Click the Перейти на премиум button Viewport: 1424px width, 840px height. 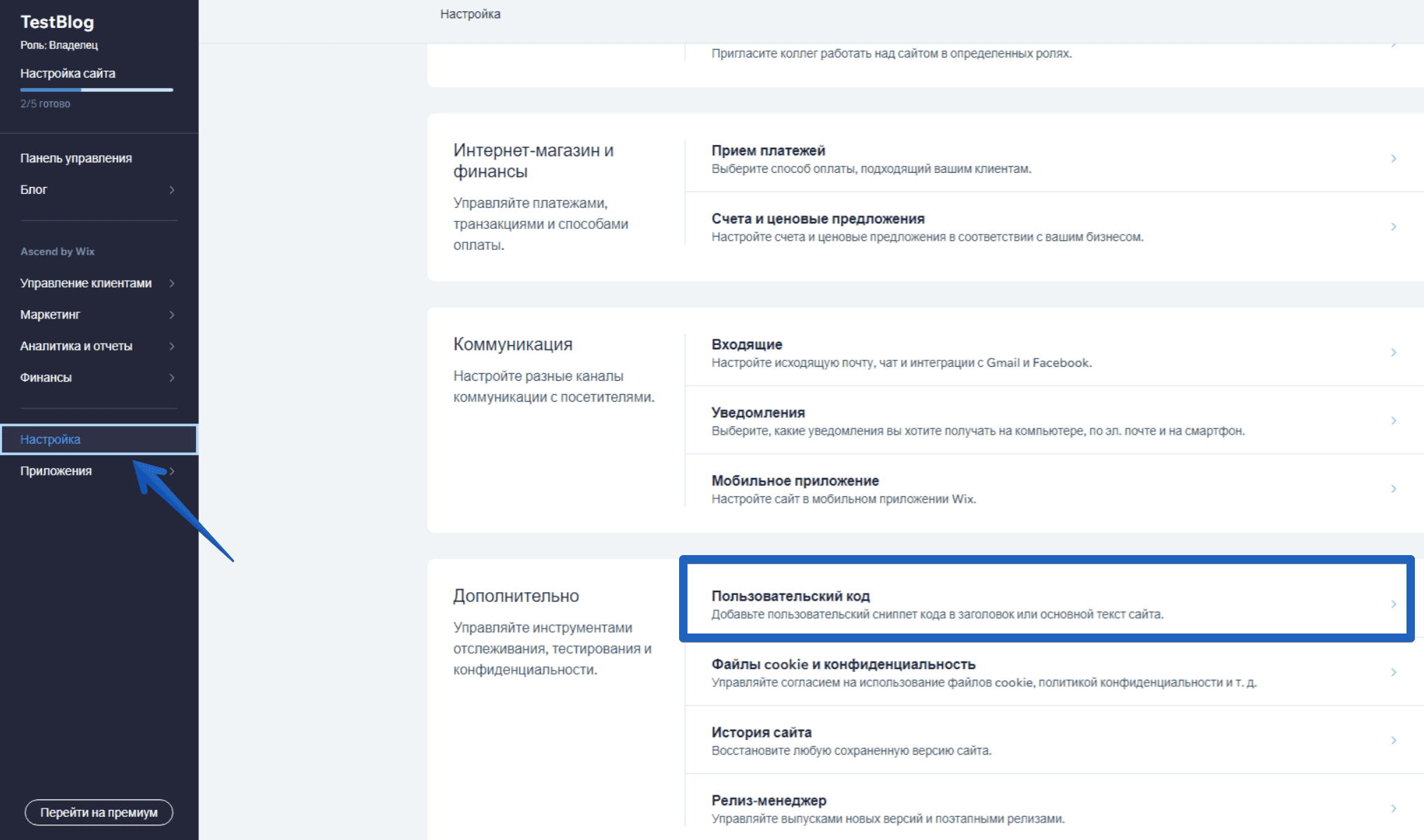[99, 812]
